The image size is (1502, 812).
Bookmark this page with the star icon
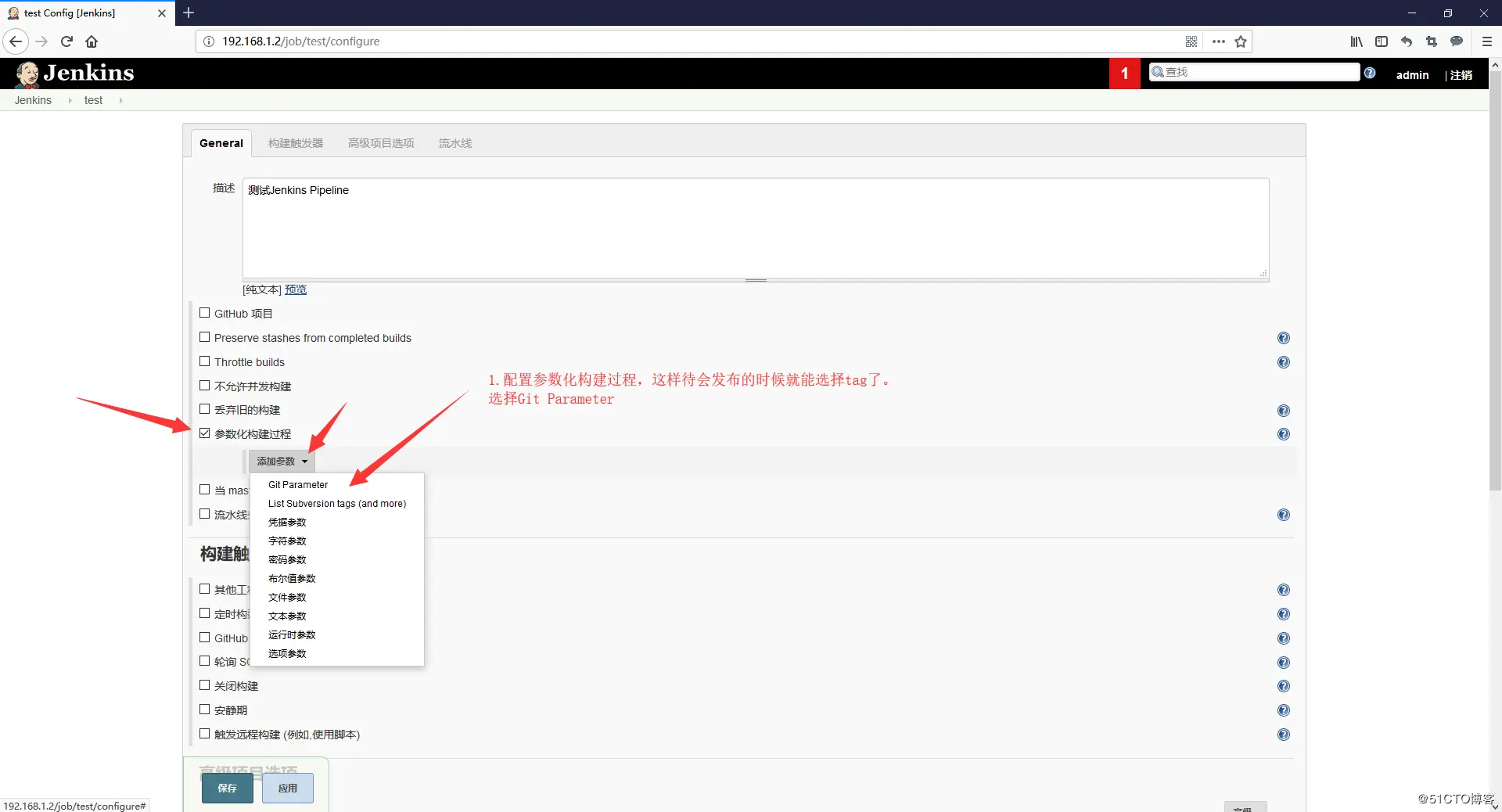click(1241, 41)
